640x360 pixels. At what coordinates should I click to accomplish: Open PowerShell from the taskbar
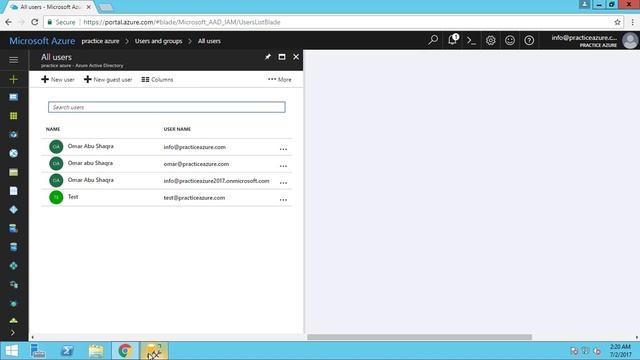[67, 351]
